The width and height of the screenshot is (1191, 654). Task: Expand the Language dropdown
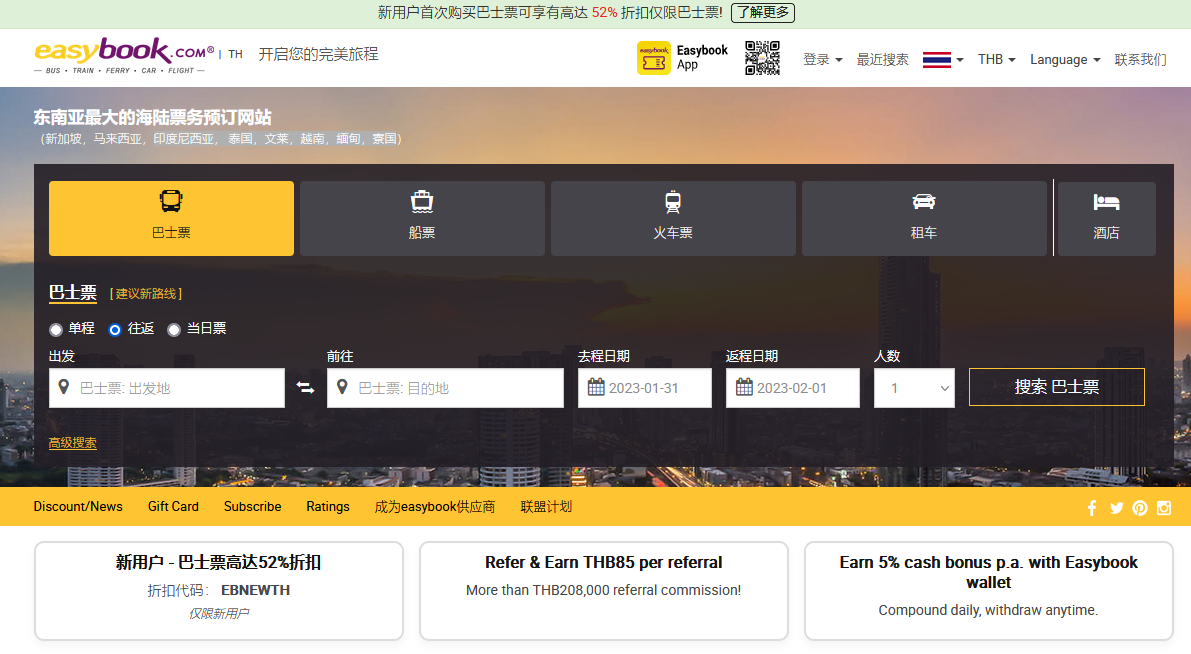1064,59
